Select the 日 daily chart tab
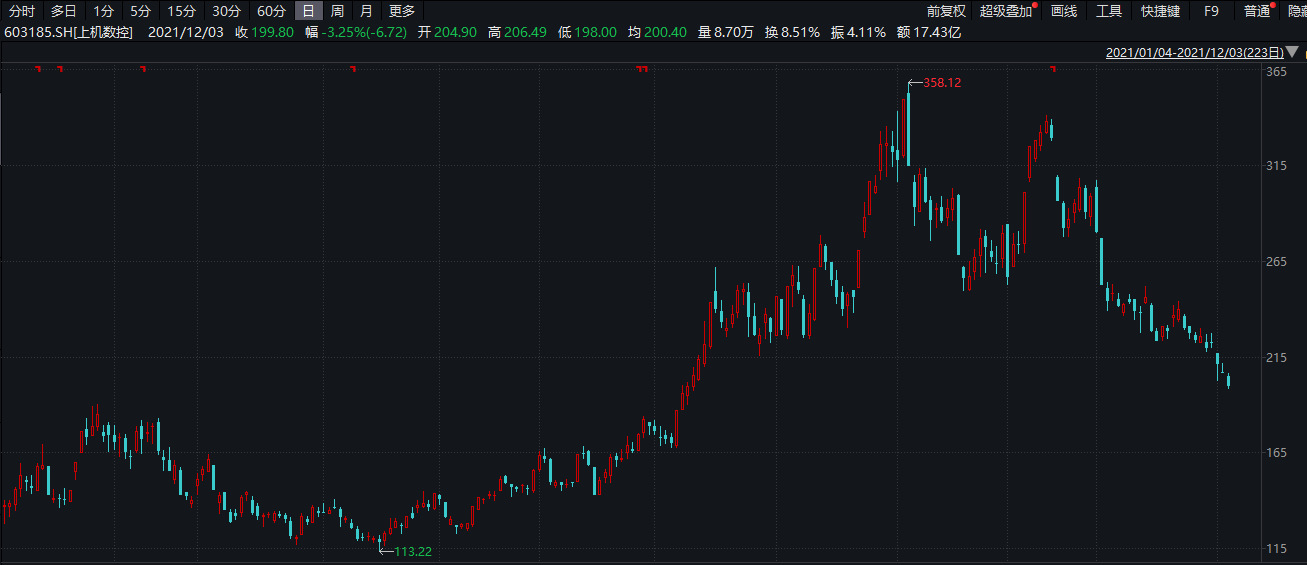 pos(308,11)
